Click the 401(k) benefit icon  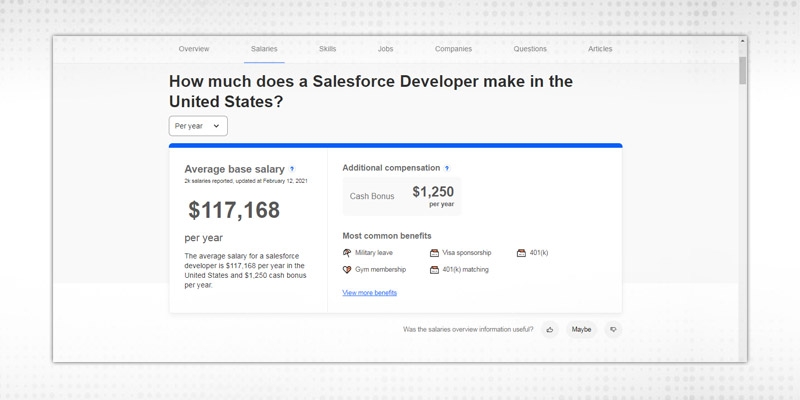[x=521, y=253]
